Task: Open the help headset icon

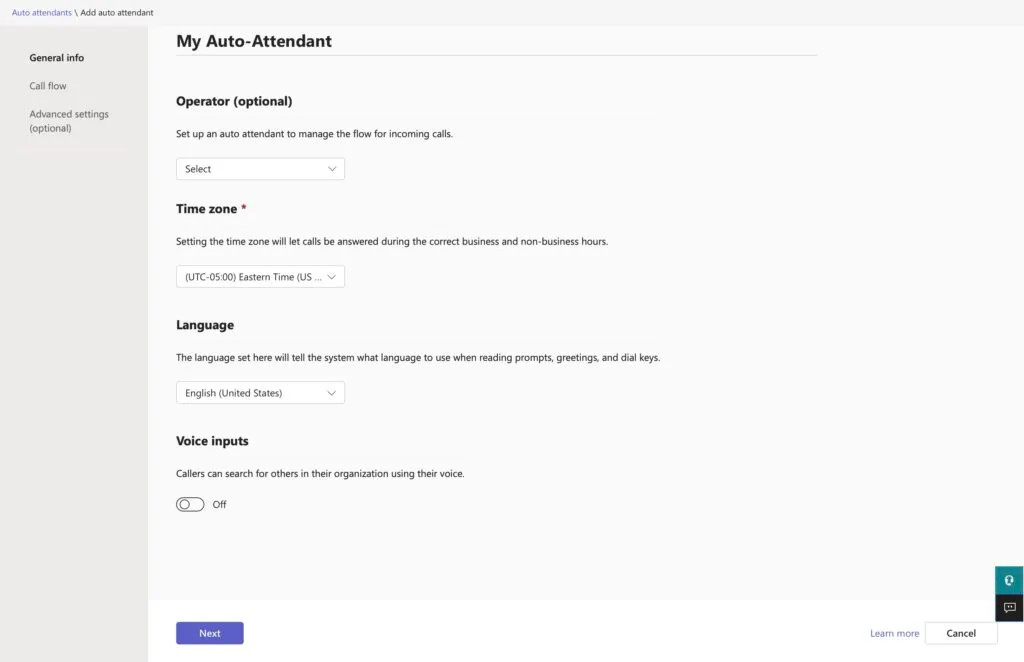Action: 1009,580
